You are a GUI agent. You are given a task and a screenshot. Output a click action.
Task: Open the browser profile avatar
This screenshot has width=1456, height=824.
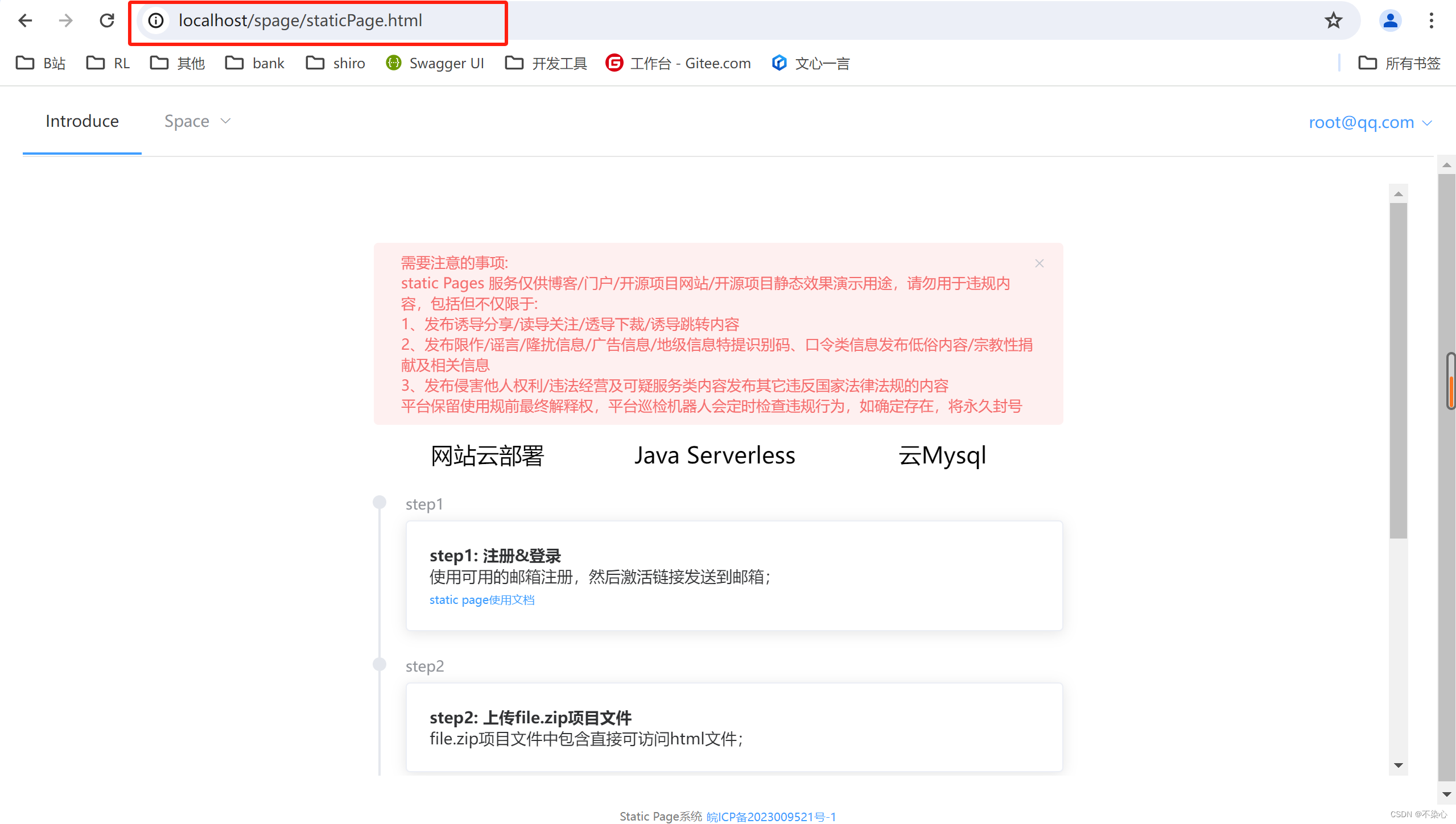coord(1390,21)
